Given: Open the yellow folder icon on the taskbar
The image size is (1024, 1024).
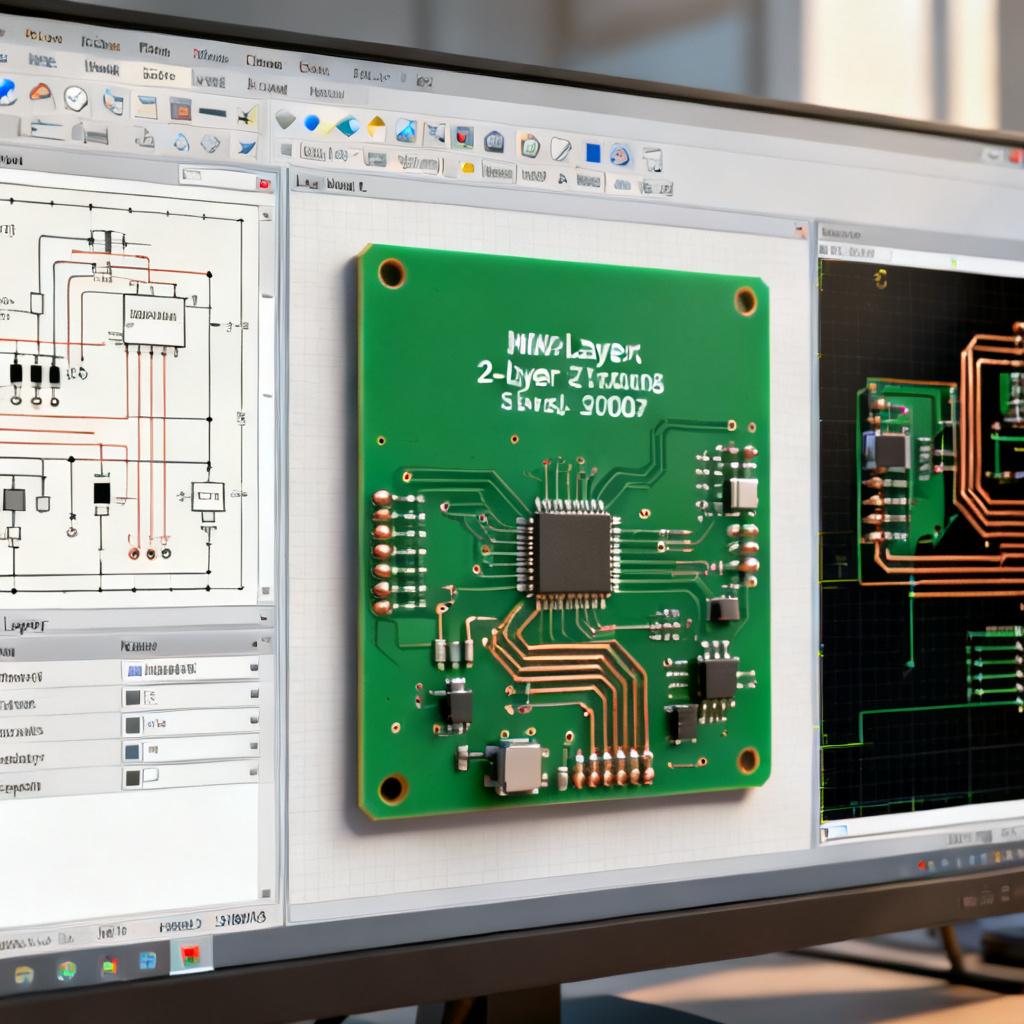Looking at the screenshot, I should pos(24,975).
